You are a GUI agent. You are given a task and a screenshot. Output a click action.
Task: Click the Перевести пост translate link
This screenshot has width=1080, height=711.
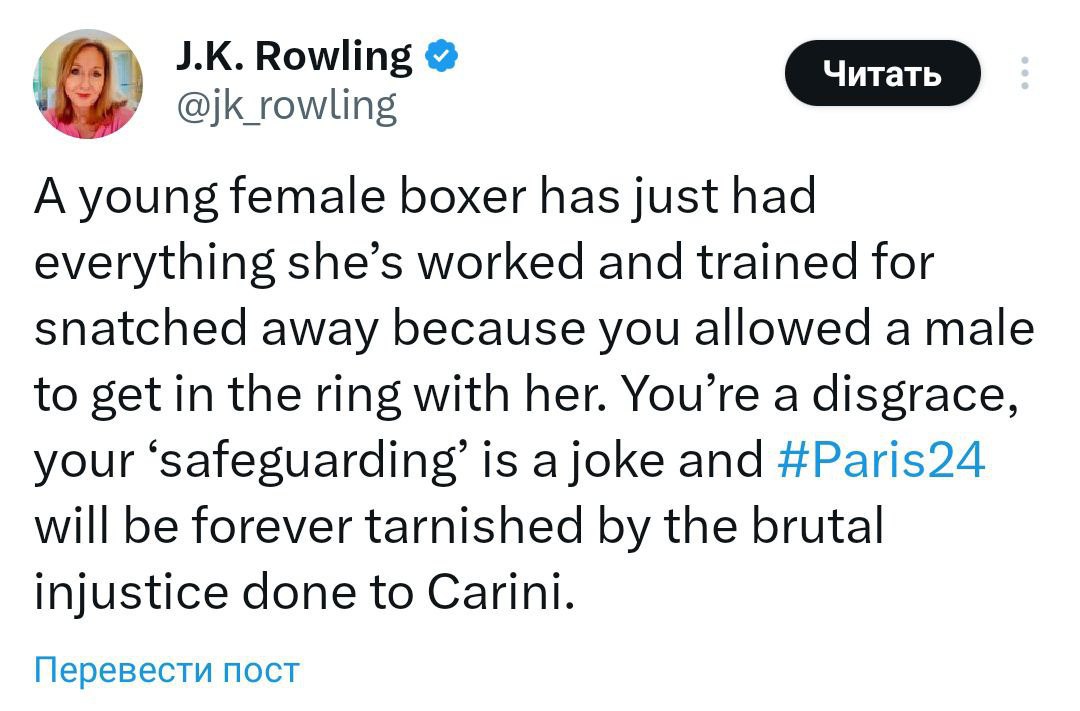[x=167, y=669]
